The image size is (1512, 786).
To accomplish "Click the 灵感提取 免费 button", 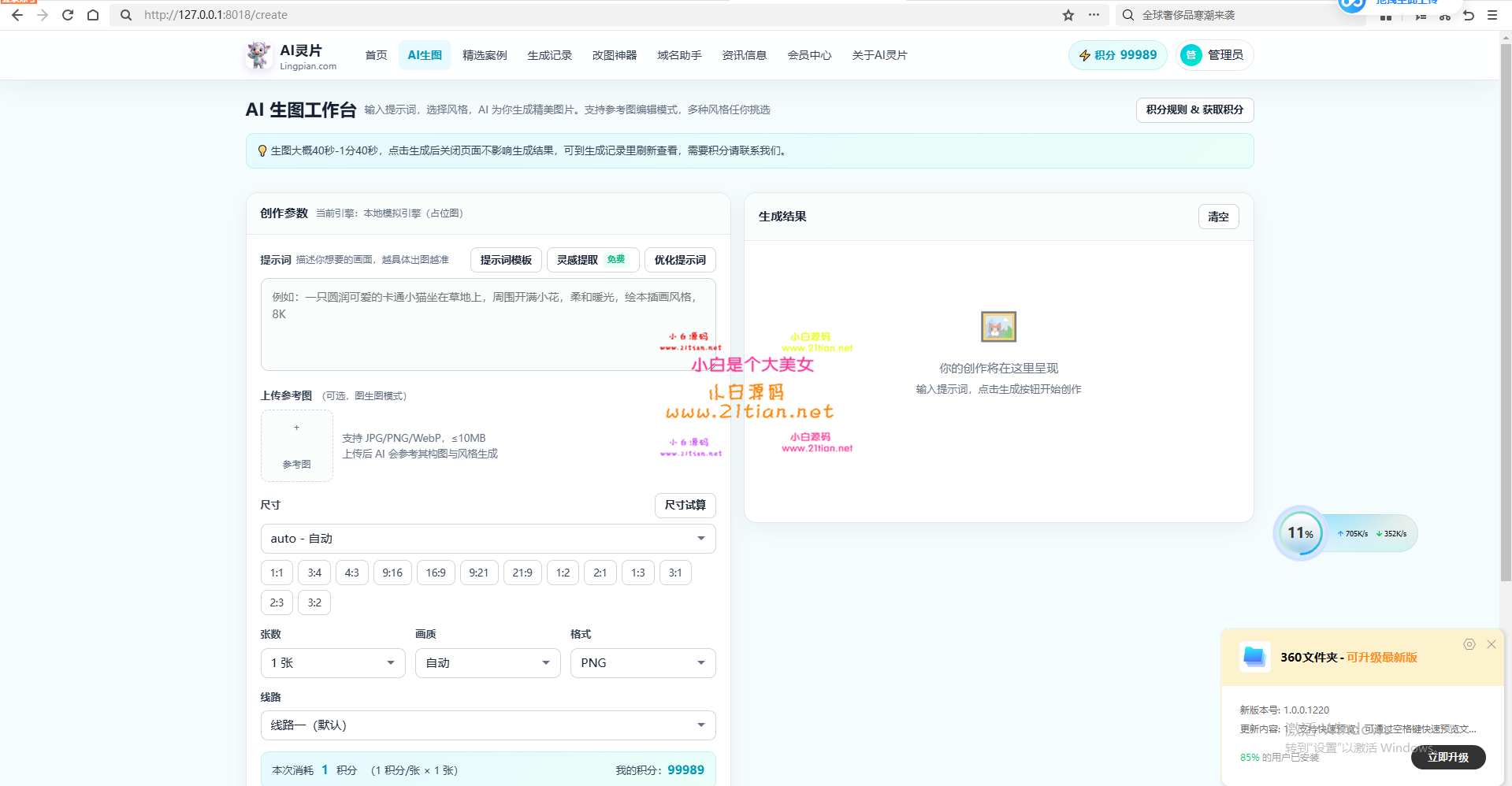I will pyautogui.click(x=593, y=260).
